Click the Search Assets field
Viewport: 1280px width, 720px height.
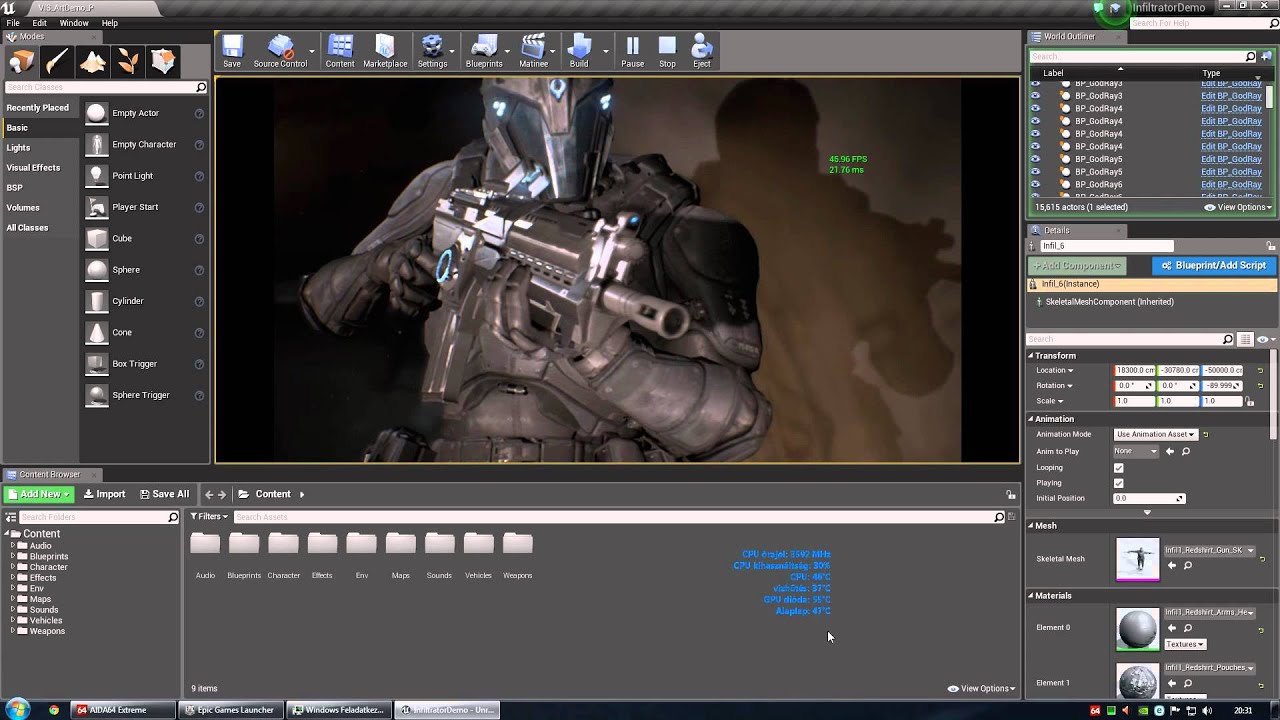(619, 517)
